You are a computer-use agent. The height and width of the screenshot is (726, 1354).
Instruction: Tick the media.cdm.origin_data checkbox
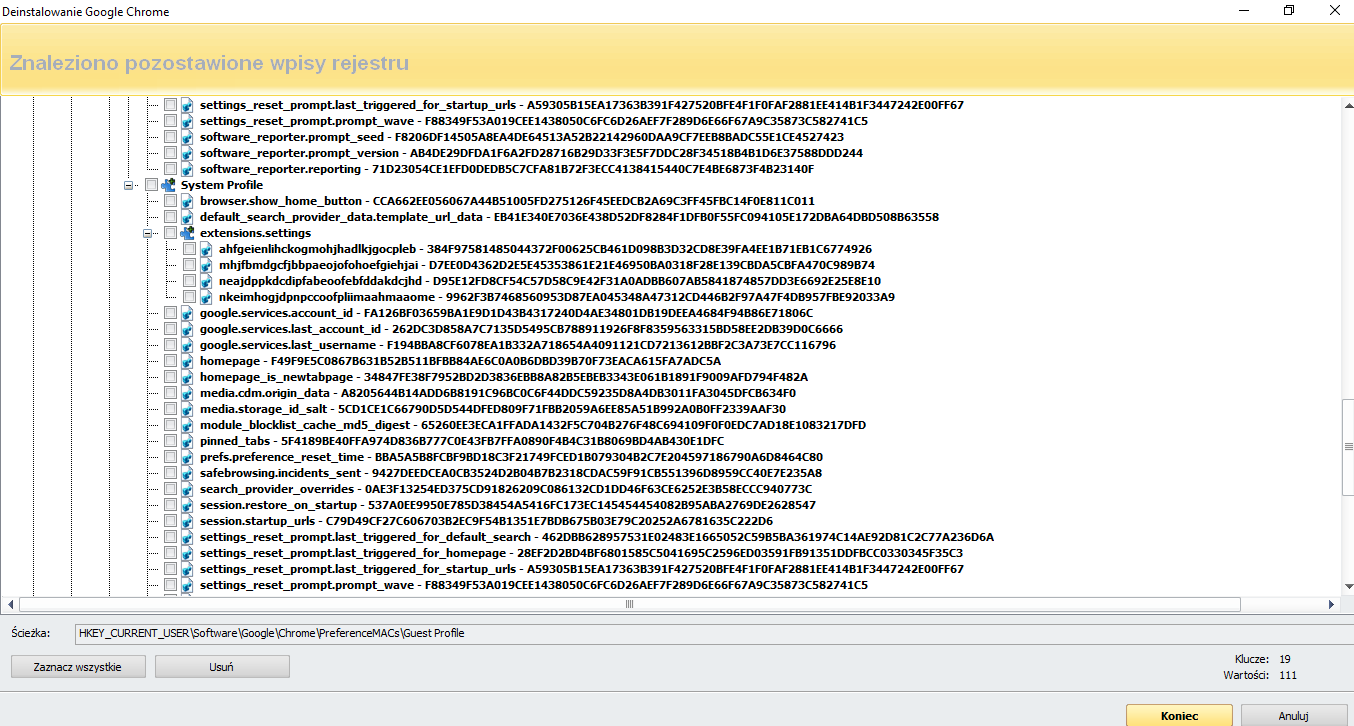click(170, 393)
